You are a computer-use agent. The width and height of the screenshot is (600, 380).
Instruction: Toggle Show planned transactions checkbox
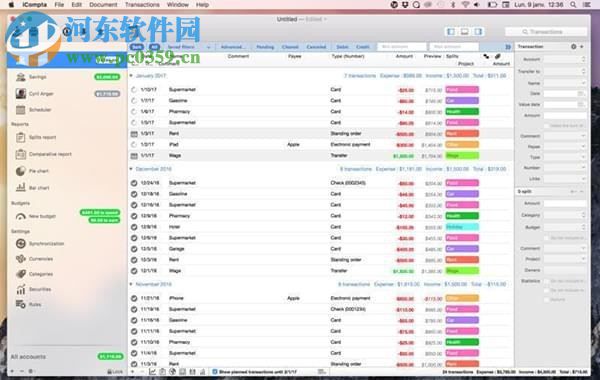point(215,372)
